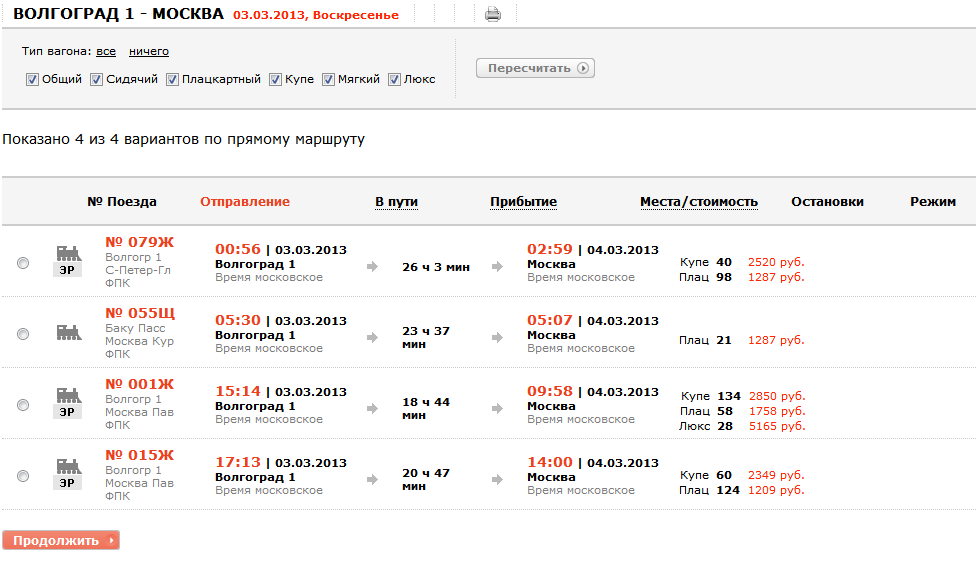Click train icon for train 001Ж
This screenshot has width=976, height=577.
click(x=68, y=394)
